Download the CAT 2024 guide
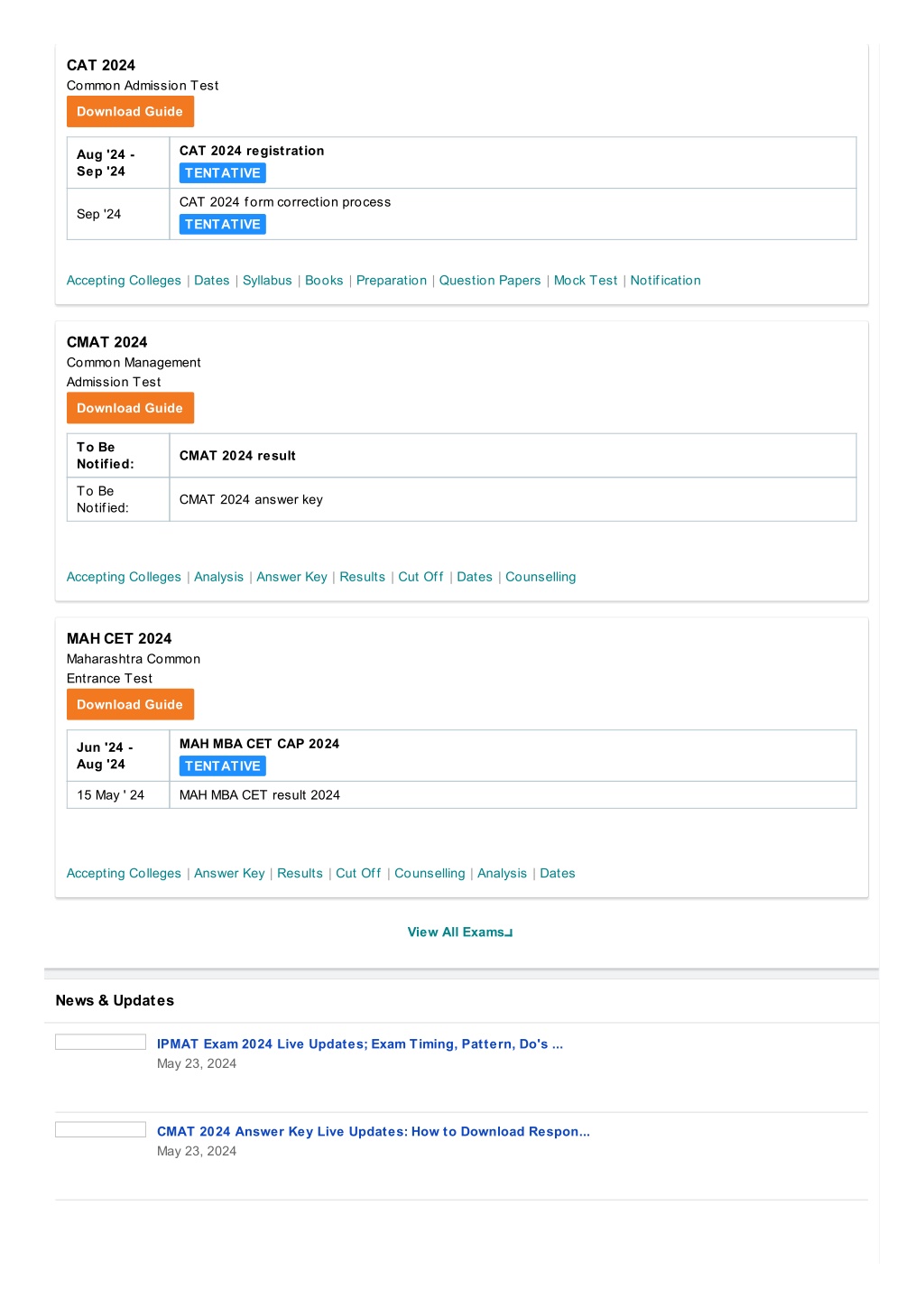924x1308 pixels. 130,112
